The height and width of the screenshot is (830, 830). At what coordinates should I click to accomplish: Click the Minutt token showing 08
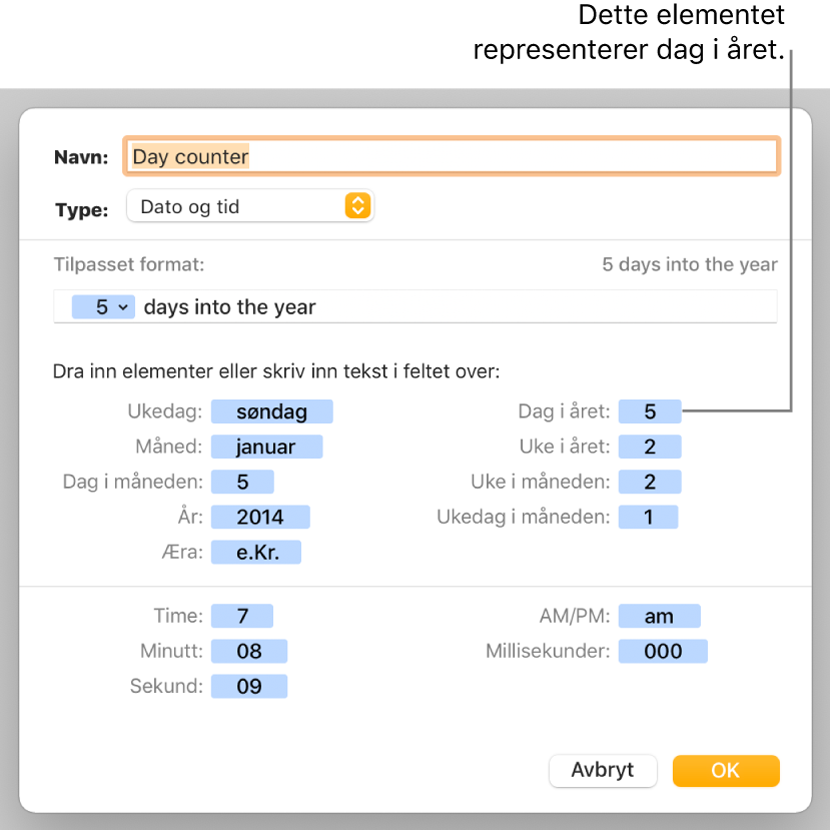(x=249, y=651)
